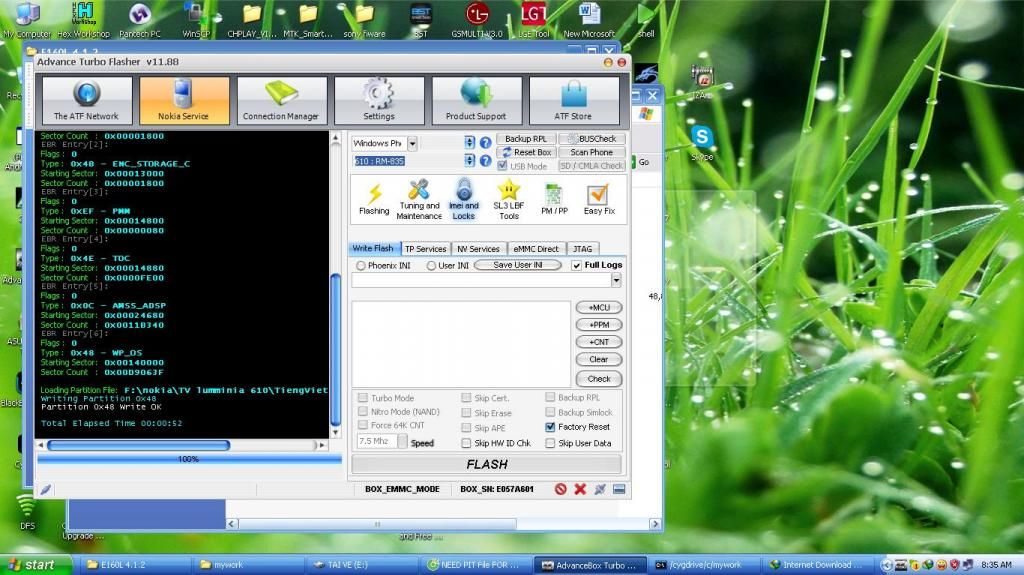Click the pencil icon below the log
Viewport: 1024px width, 575px height.
pyautogui.click(x=45, y=489)
